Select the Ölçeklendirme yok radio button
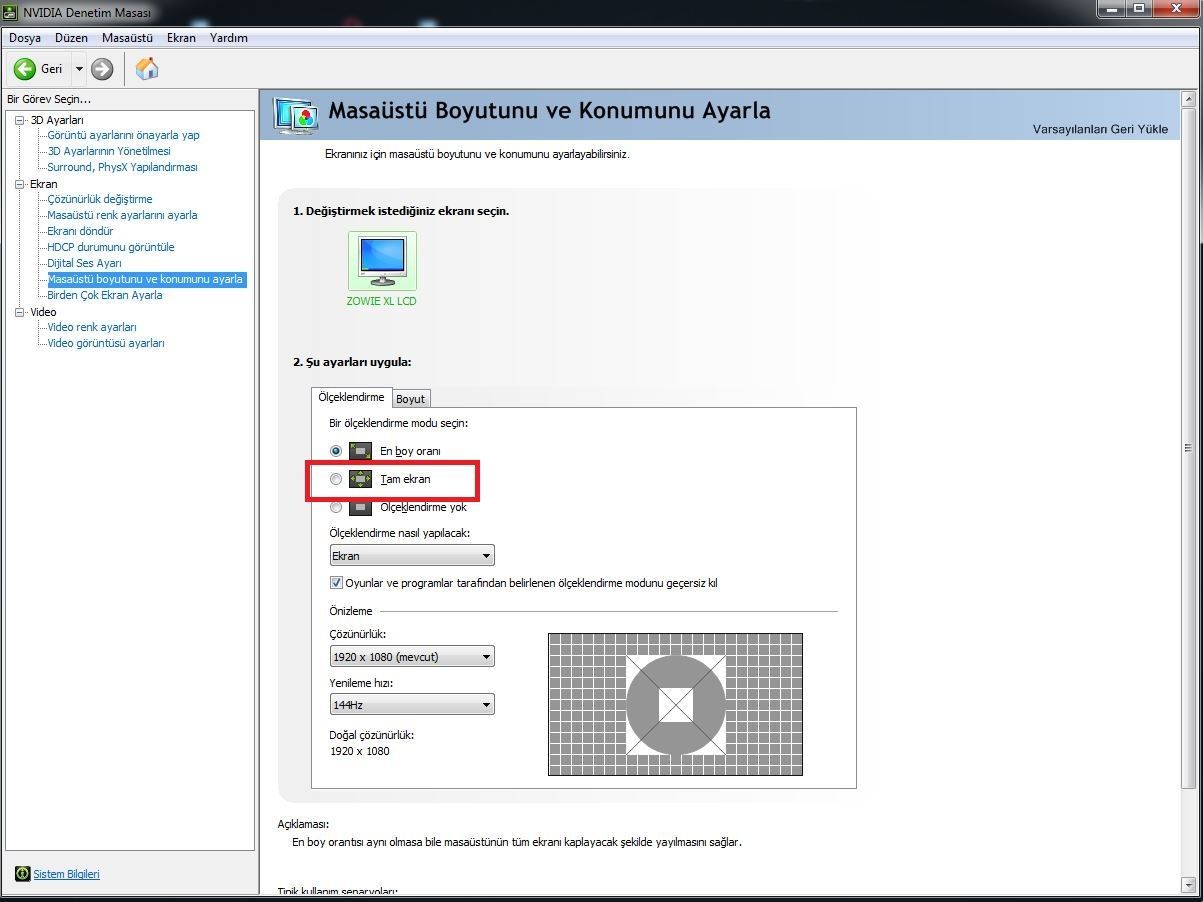This screenshot has width=1203, height=902. point(336,507)
